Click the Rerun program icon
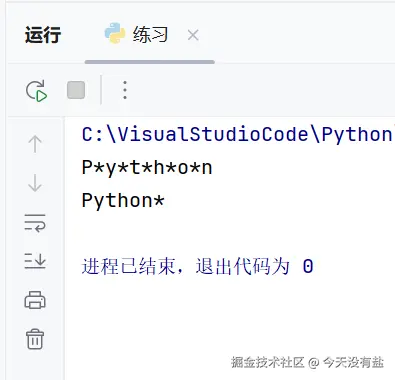This screenshot has width=395, height=380. click(x=36, y=90)
